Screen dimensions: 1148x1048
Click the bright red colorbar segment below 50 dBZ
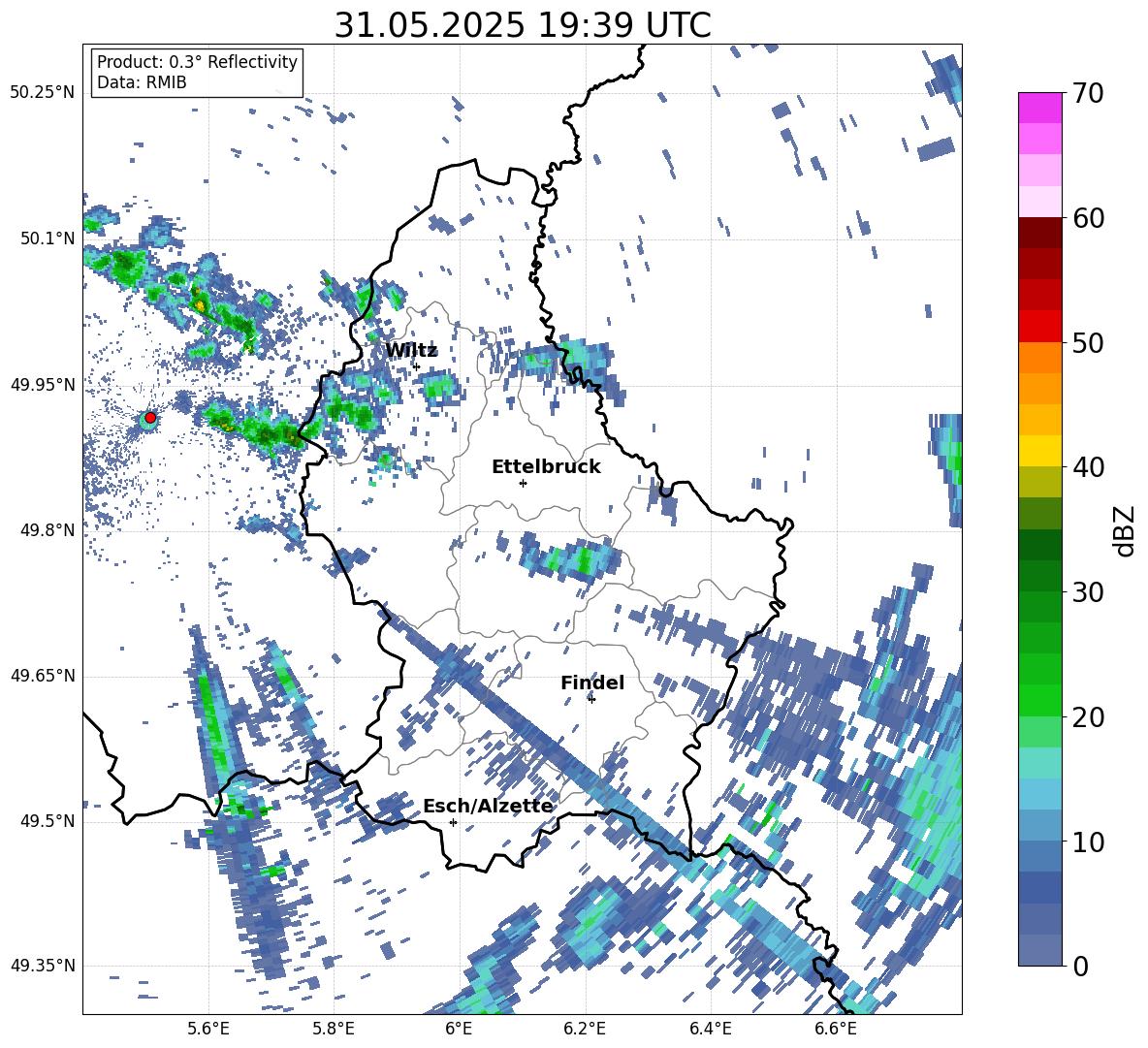click(x=1039, y=327)
